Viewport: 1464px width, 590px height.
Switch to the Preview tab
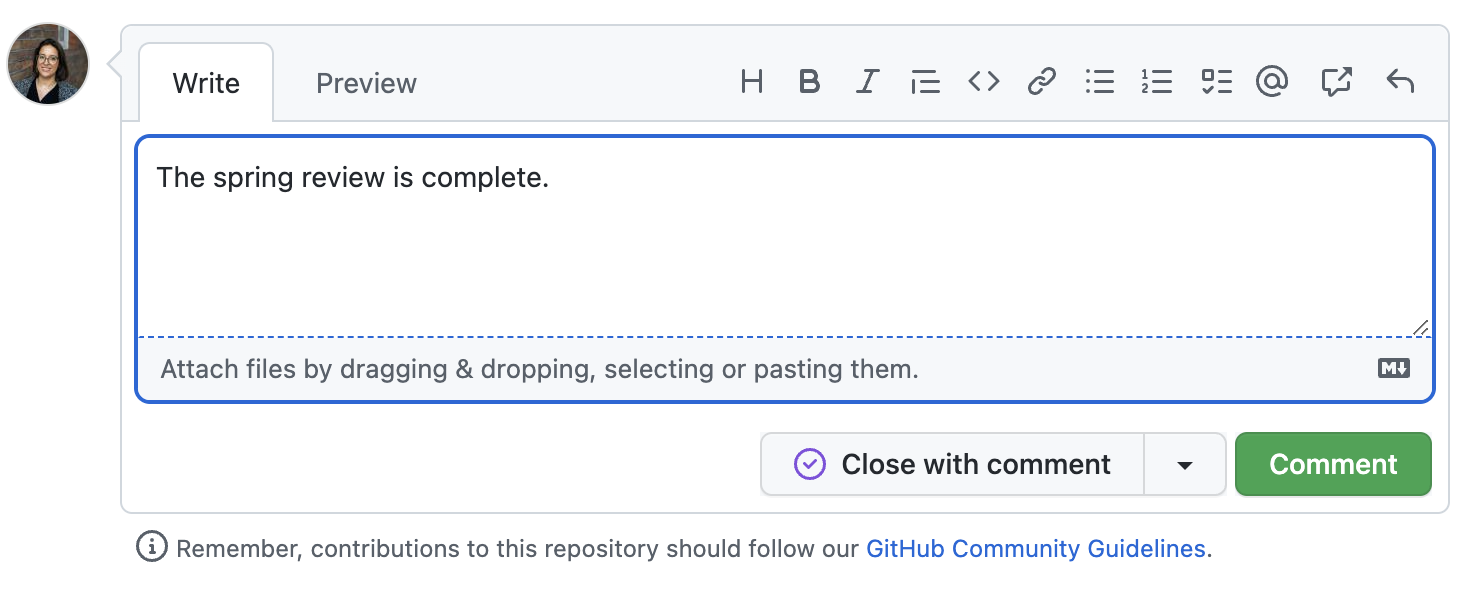coord(366,83)
